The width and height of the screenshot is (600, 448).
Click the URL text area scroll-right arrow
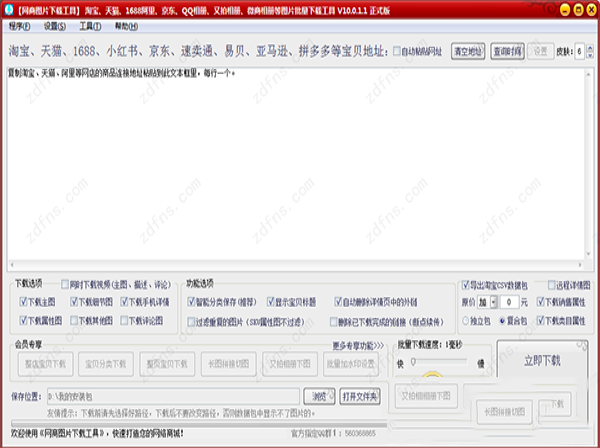tap(580, 264)
